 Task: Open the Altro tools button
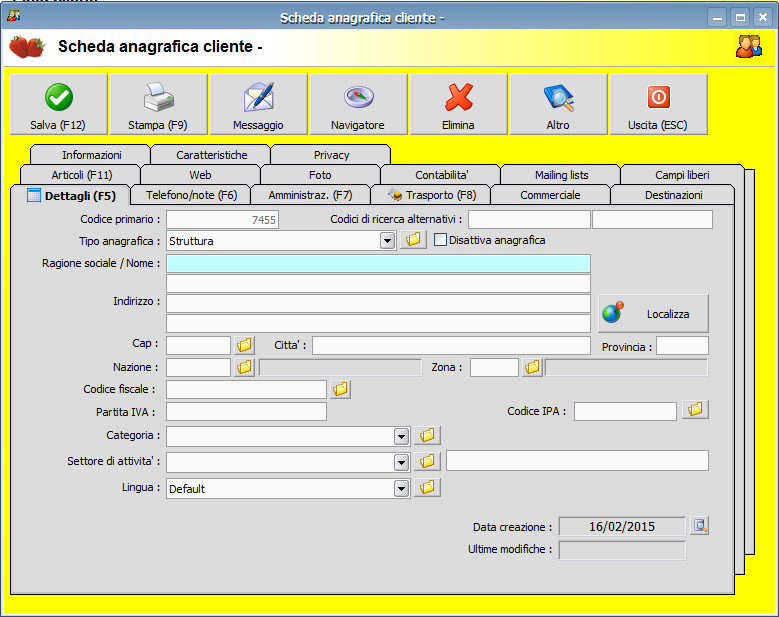pyautogui.click(x=558, y=104)
